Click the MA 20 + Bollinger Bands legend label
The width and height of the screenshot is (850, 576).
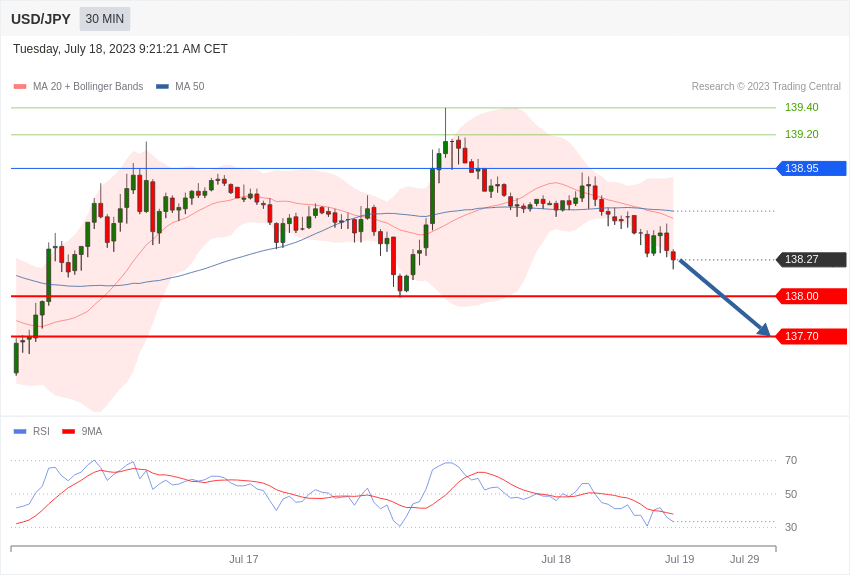88,86
